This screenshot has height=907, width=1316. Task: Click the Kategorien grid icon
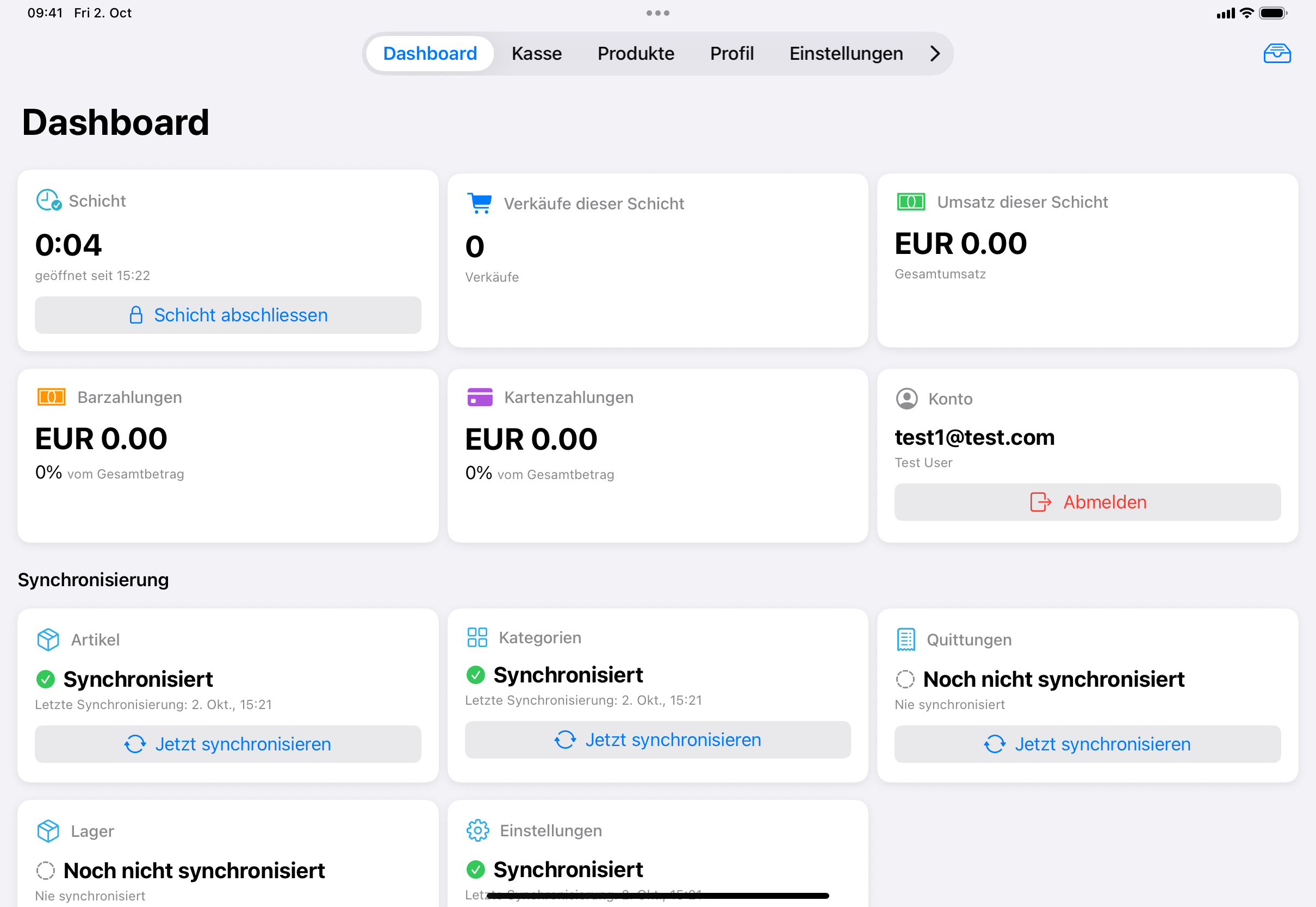[477, 637]
